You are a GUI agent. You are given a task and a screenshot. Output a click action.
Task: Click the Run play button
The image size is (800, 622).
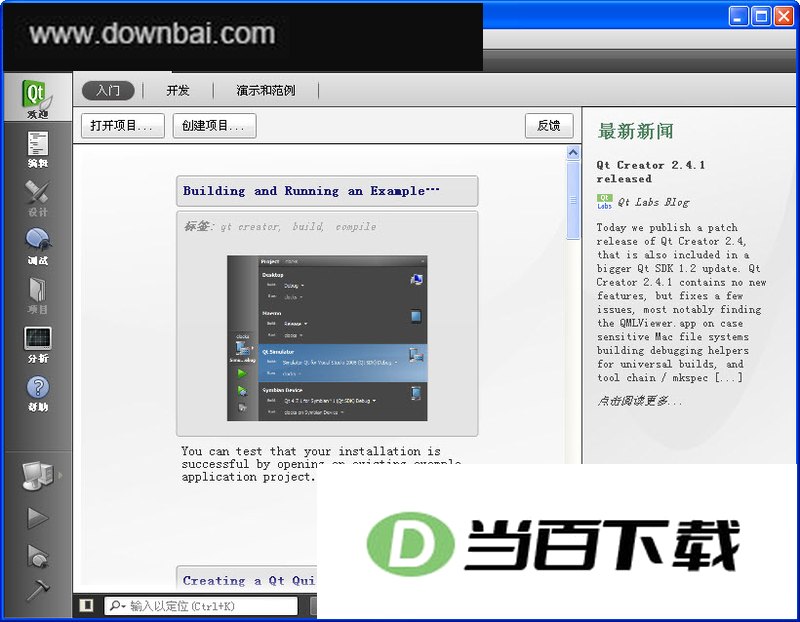(x=37, y=517)
